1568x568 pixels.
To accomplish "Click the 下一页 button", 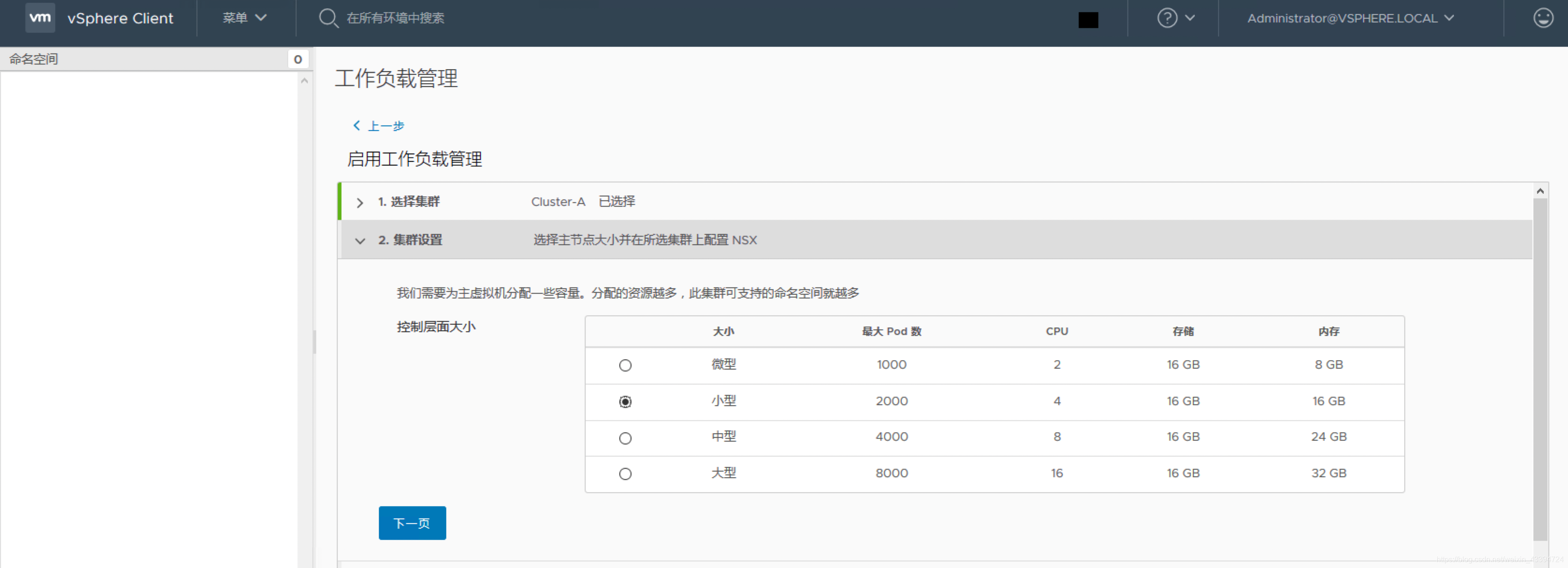I will [x=412, y=523].
